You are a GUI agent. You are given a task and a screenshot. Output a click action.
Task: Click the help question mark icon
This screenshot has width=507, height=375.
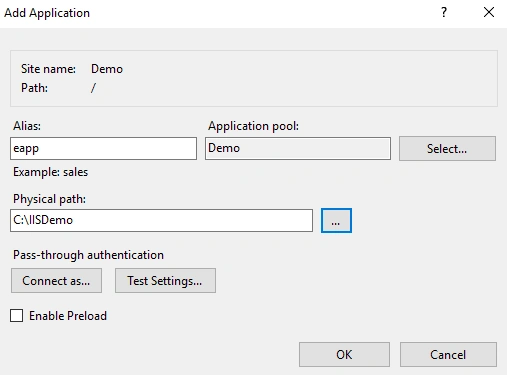pos(444,13)
